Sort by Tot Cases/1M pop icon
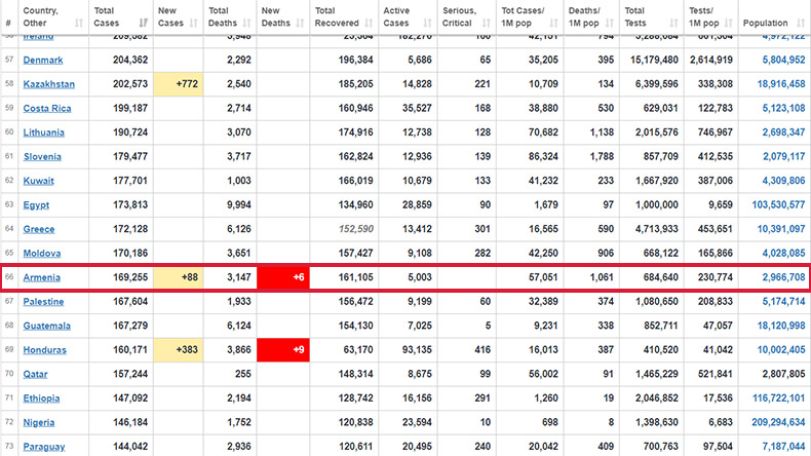This screenshot has height=456, width=811. click(x=553, y=23)
